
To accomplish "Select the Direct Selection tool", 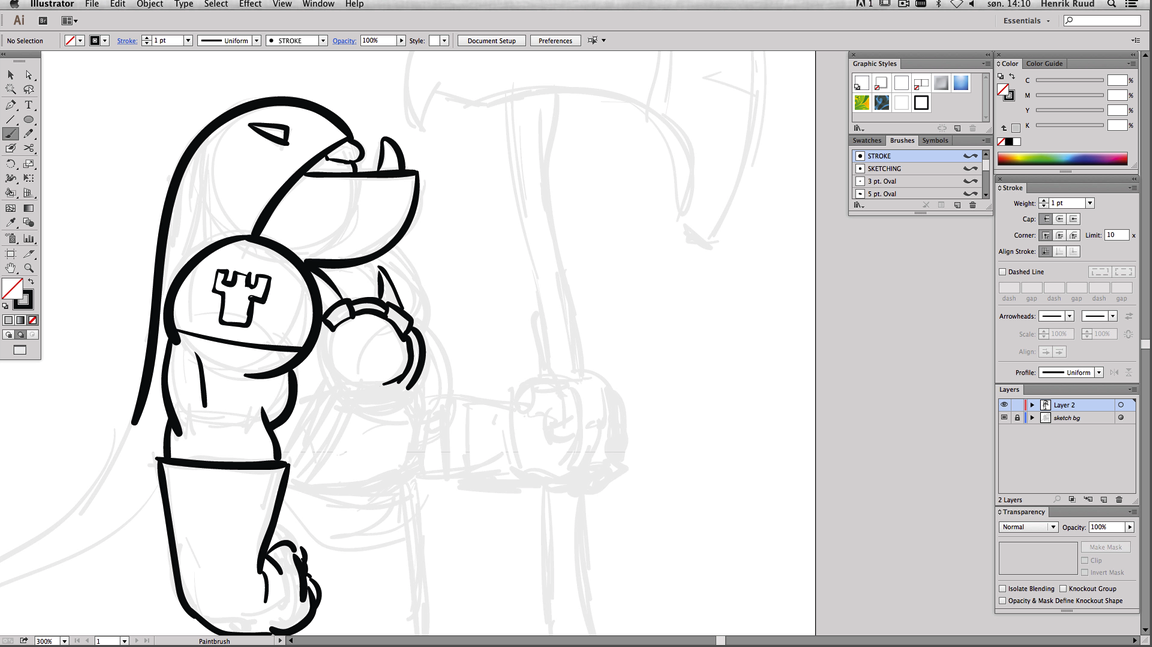I will point(29,75).
